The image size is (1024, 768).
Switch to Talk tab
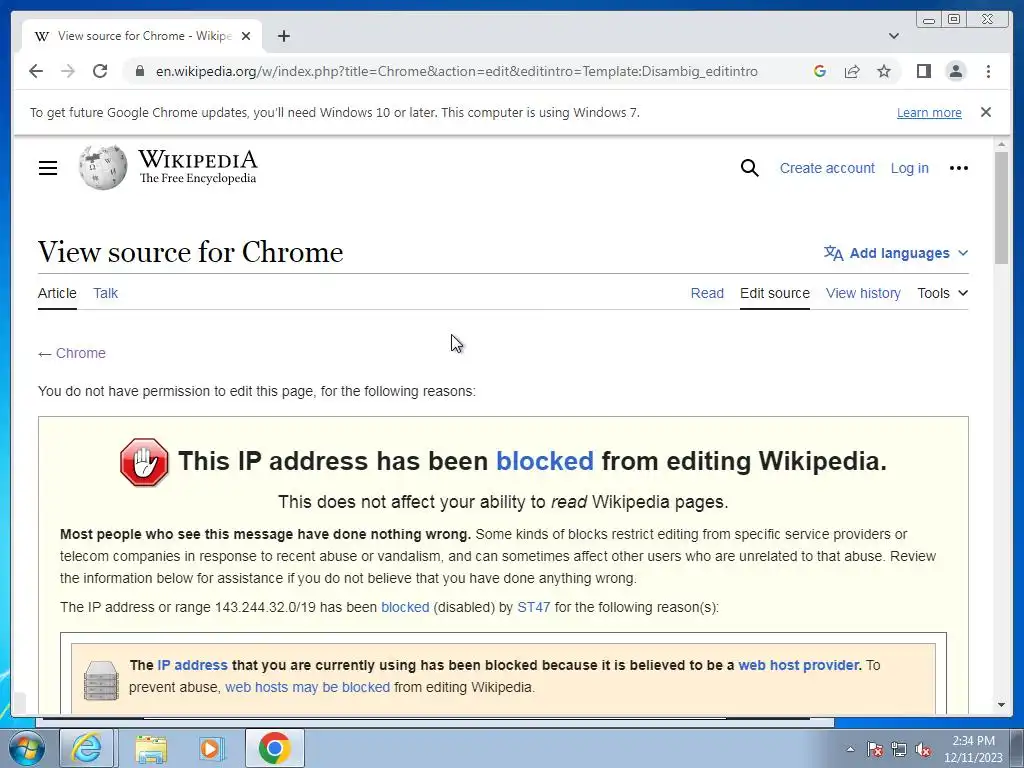point(105,293)
